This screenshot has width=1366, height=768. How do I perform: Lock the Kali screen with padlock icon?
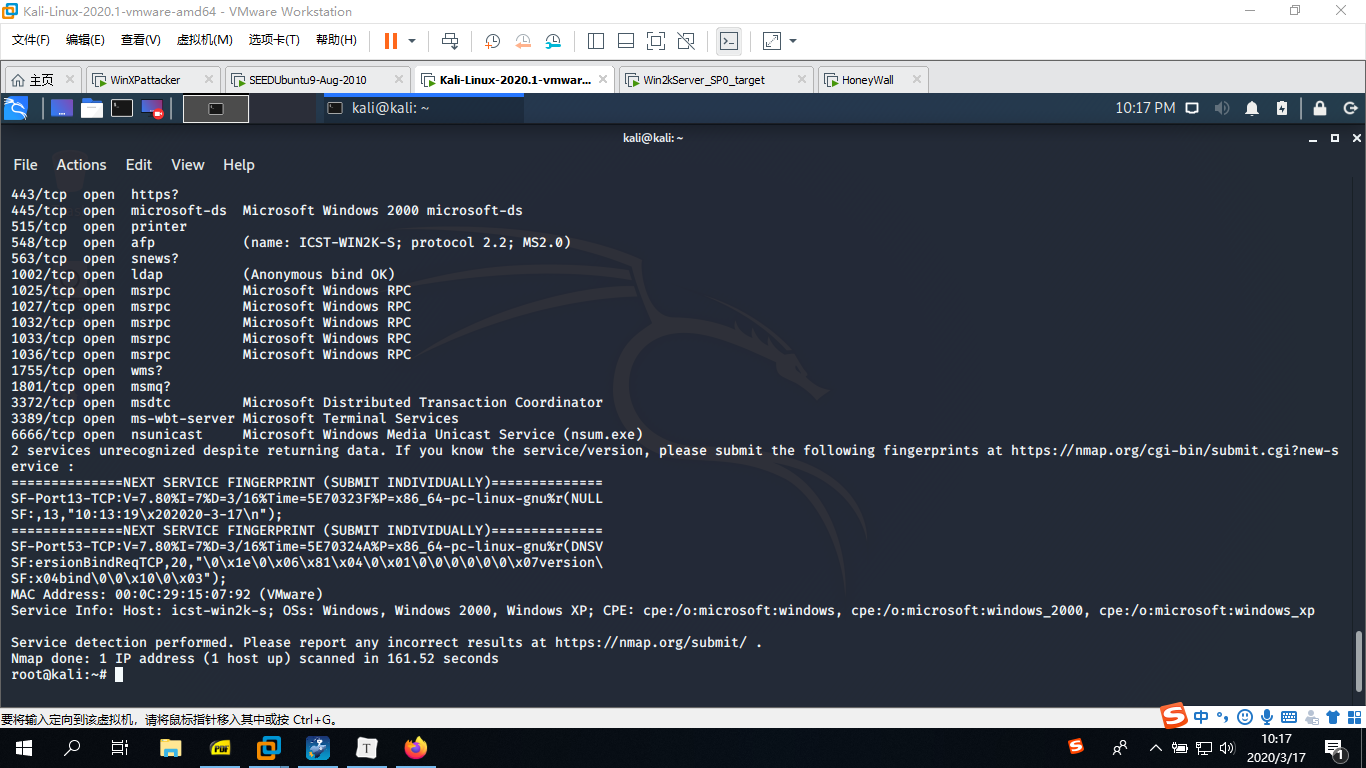pyautogui.click(x=1320, y=108)
